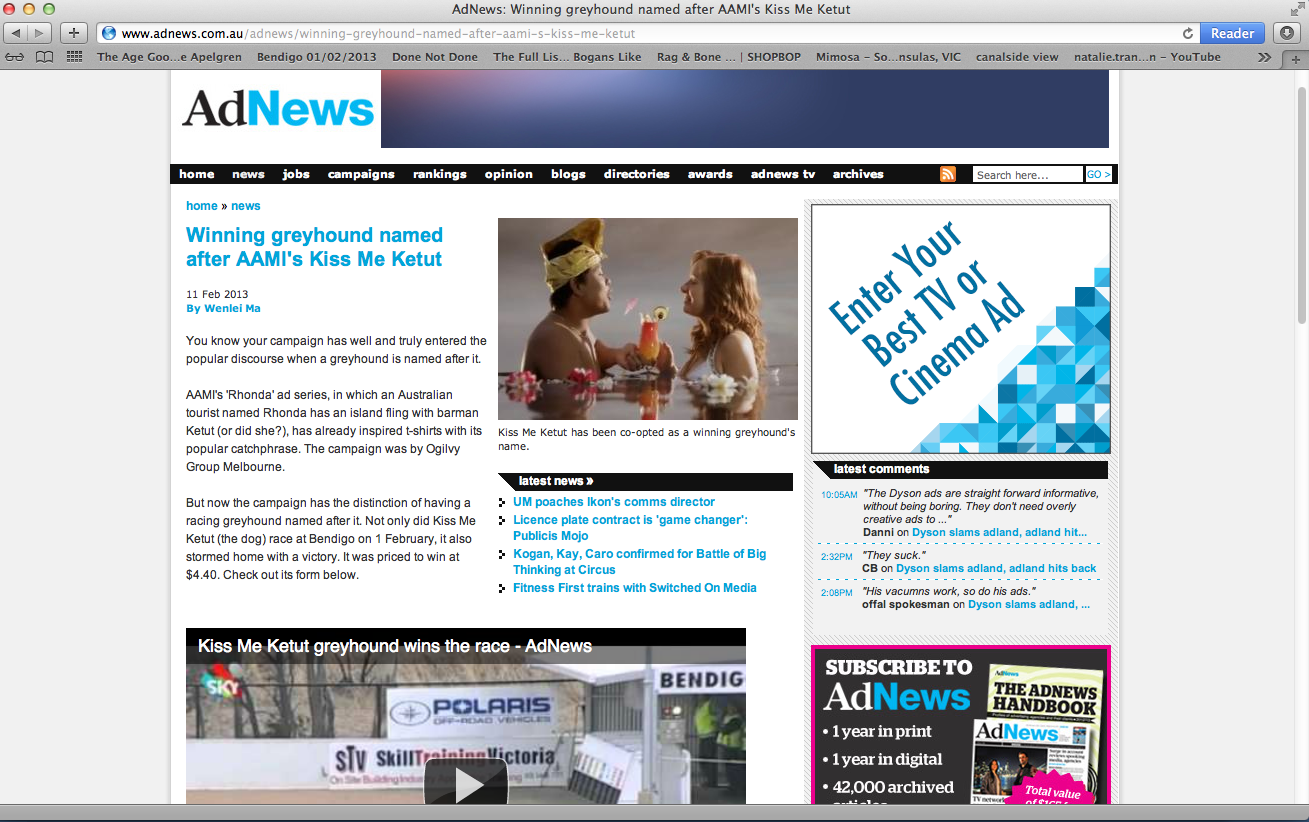Screen dimensions: 1309x822
Task: Go forward with Safari's forward arrow
Action: coord(40,33)
